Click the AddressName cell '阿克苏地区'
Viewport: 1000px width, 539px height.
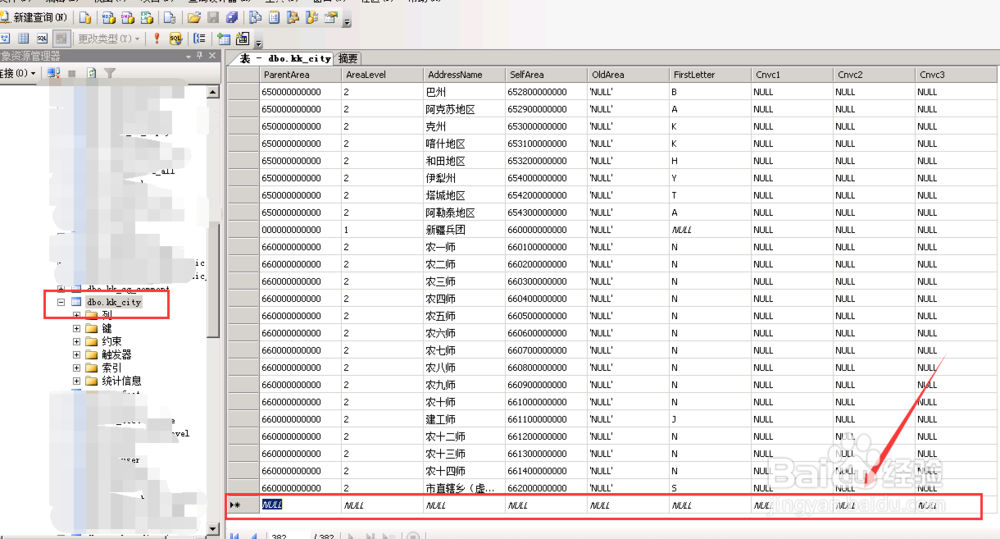click(x=464, y=109)
